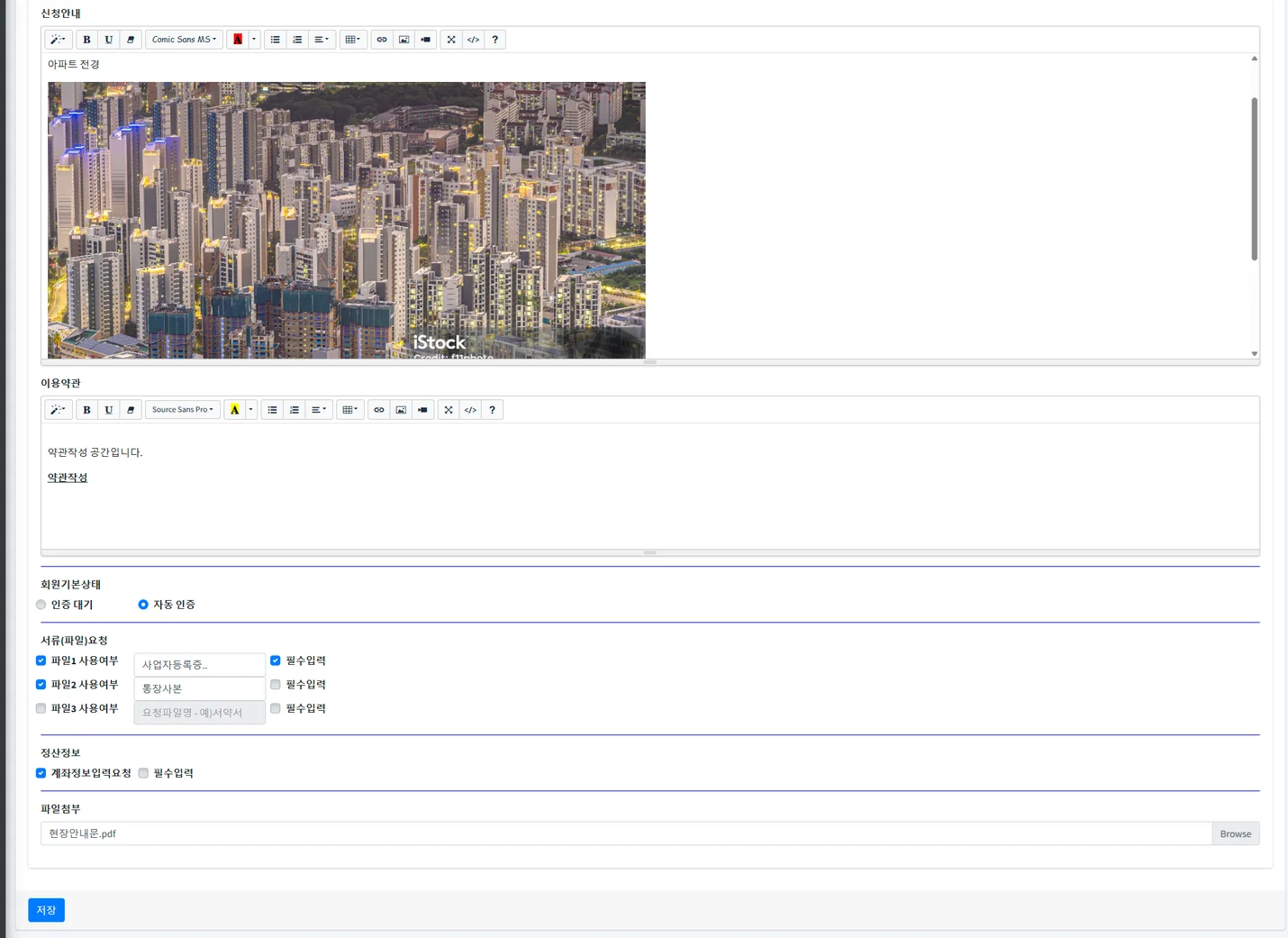Open magic style tool in 이용약관 editor
The width and height of the screenshot is (1288, 938).
click(x=59, y=410)
